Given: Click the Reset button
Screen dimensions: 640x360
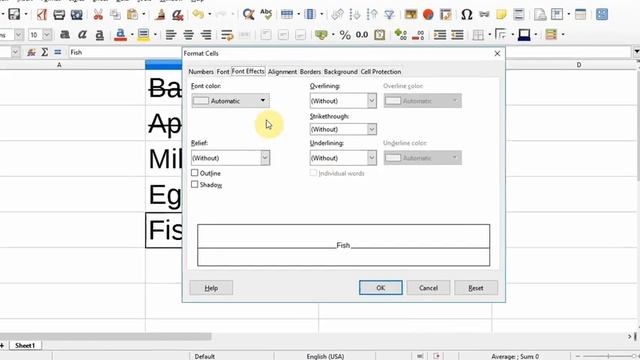Looking at the screenshot, I should pyautogui.click(x=476, y=288).
